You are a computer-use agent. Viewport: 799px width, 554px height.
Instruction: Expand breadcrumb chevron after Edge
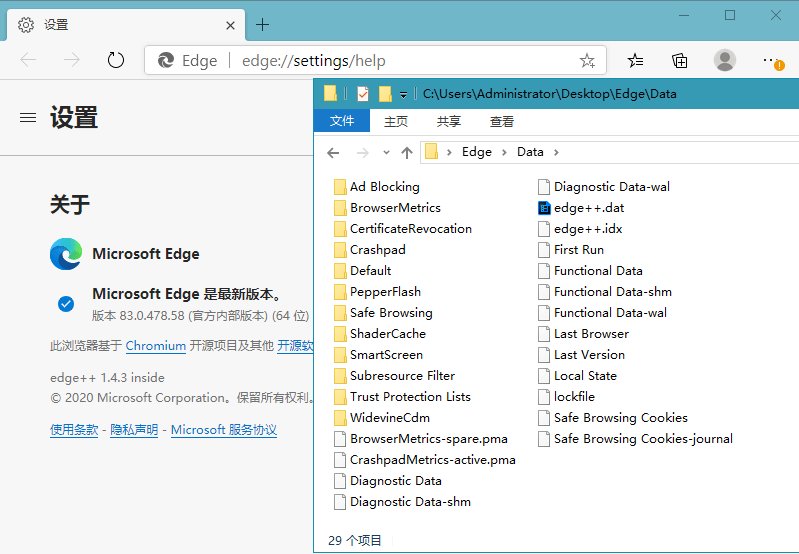tap(504, 152)
